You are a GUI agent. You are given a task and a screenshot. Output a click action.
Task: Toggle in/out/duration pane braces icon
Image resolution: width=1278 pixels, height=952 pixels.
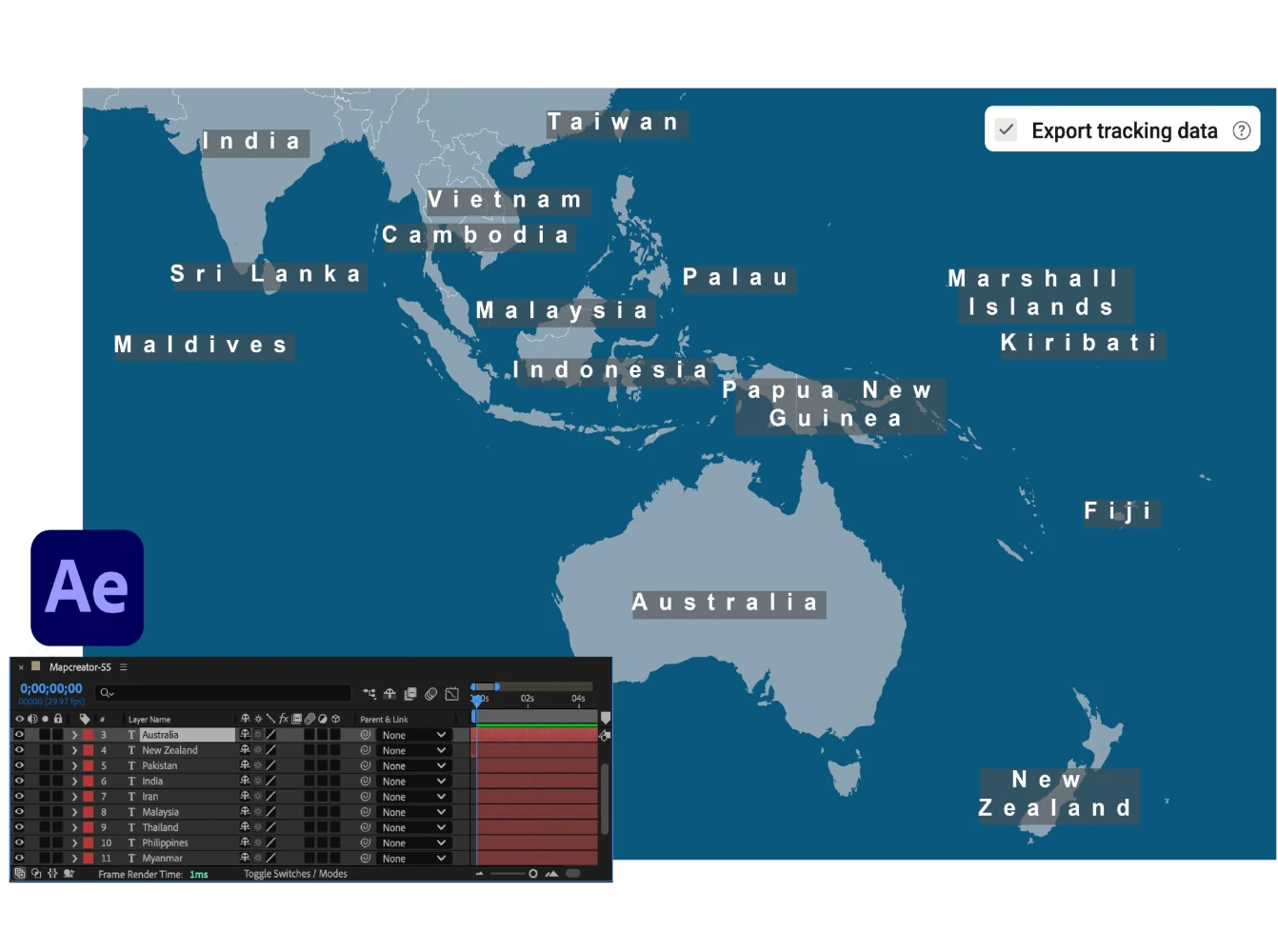tap(52, 873)
